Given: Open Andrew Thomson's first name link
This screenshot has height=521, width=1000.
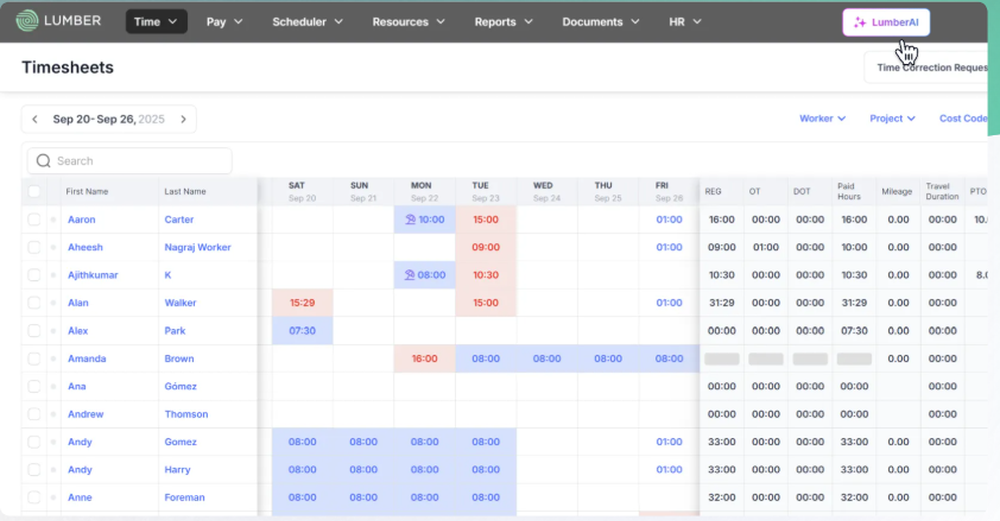Looking at the screenshot, I should tap(85, 414).
